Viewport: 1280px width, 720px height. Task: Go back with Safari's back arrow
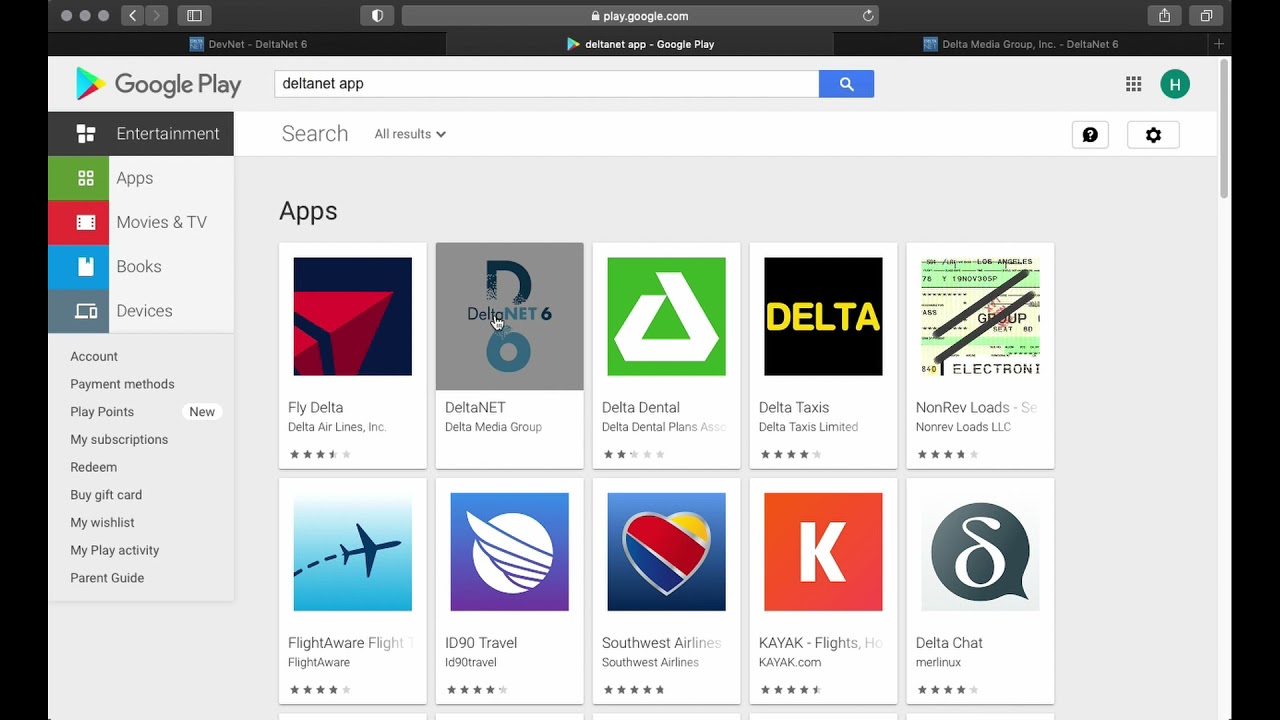click(133, 16)
